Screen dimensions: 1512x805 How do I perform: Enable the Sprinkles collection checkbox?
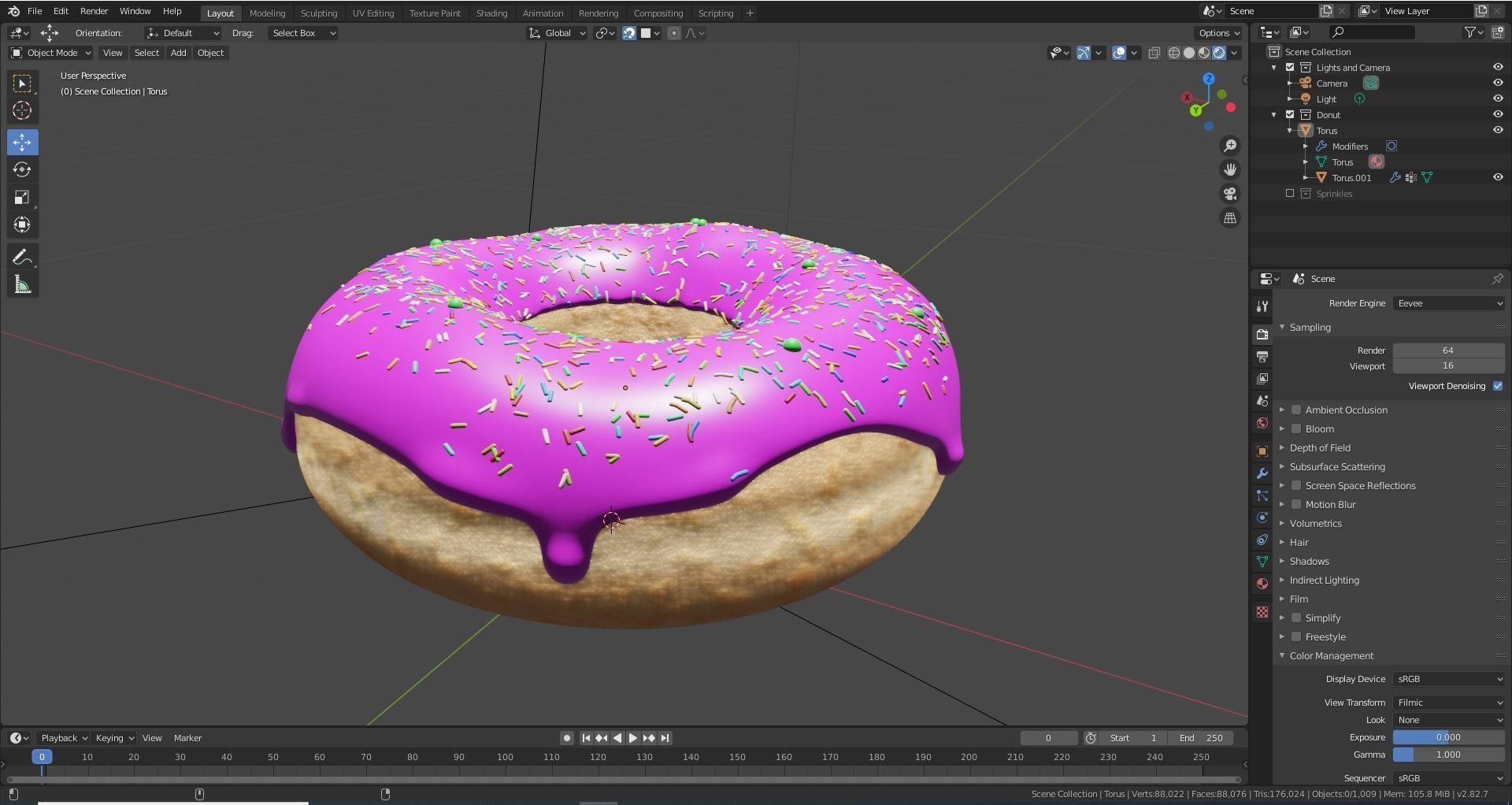tap(1290, 194)
